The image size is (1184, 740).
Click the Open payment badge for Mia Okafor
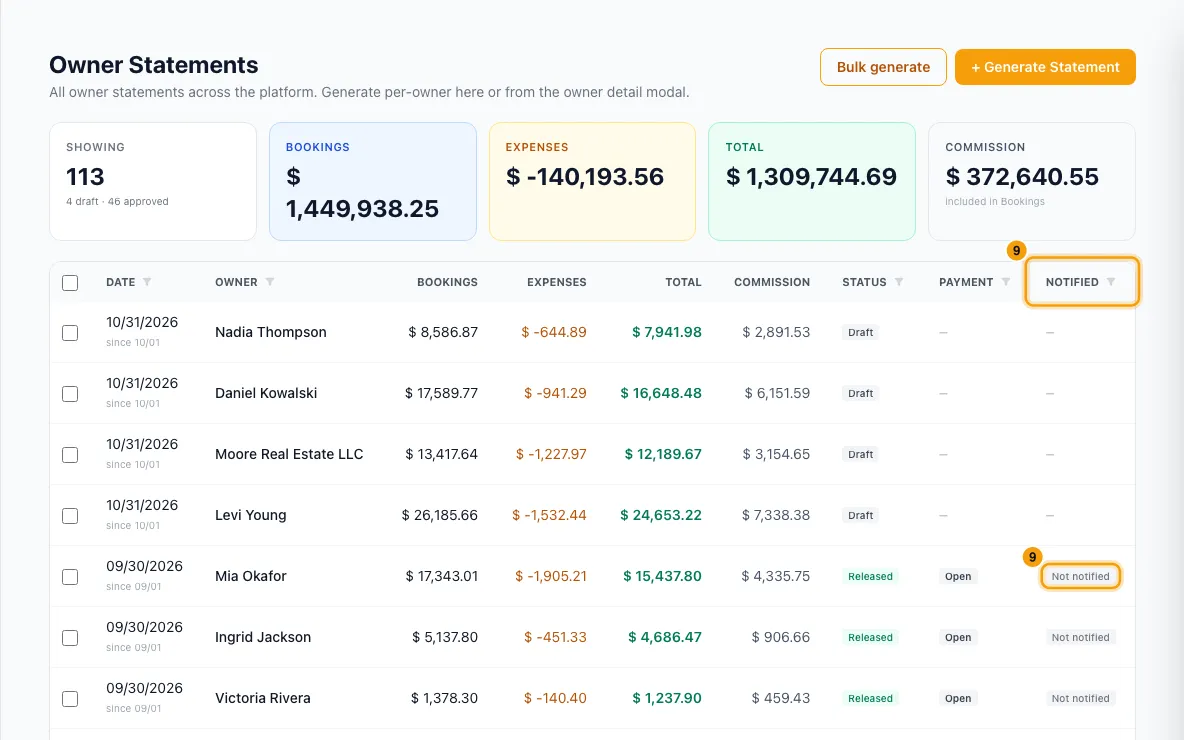point(958,576)
